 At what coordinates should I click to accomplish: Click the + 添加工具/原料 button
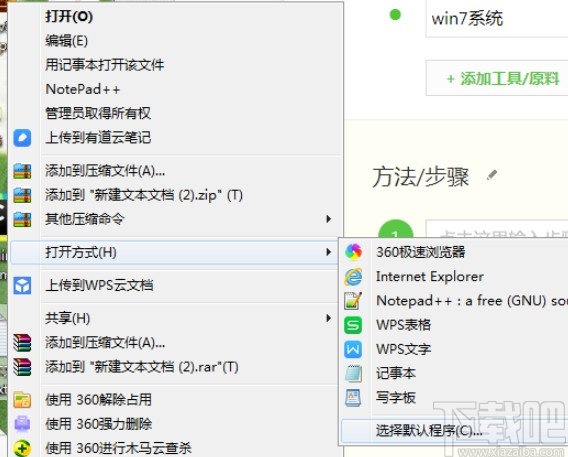click(x=497, y=78)
